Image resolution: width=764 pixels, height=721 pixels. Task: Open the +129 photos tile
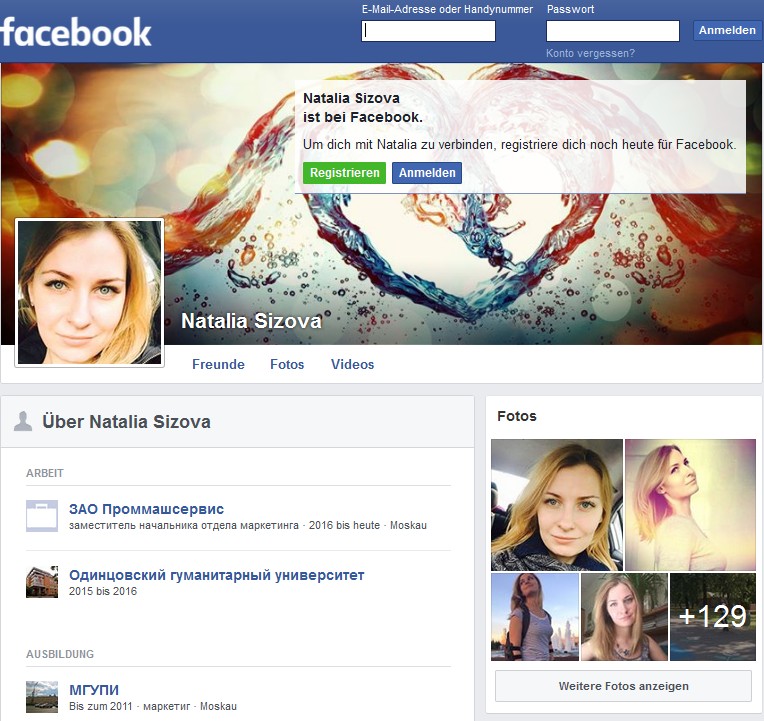712,617
